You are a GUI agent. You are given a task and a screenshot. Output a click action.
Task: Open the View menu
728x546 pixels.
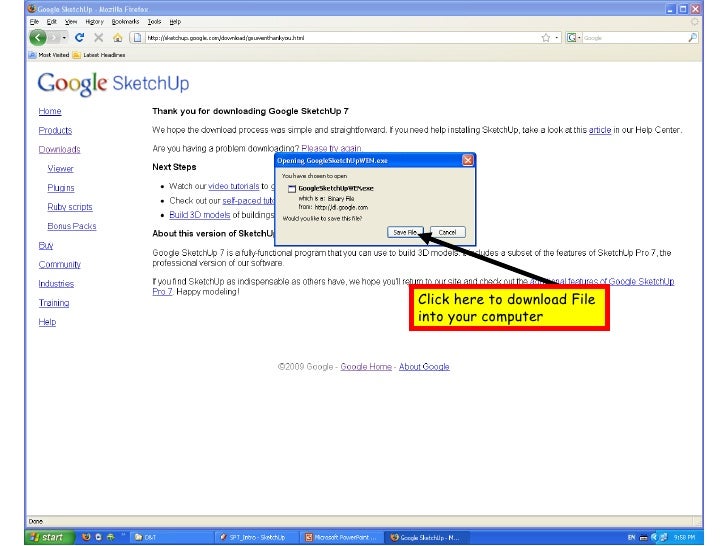click(71, 21)
